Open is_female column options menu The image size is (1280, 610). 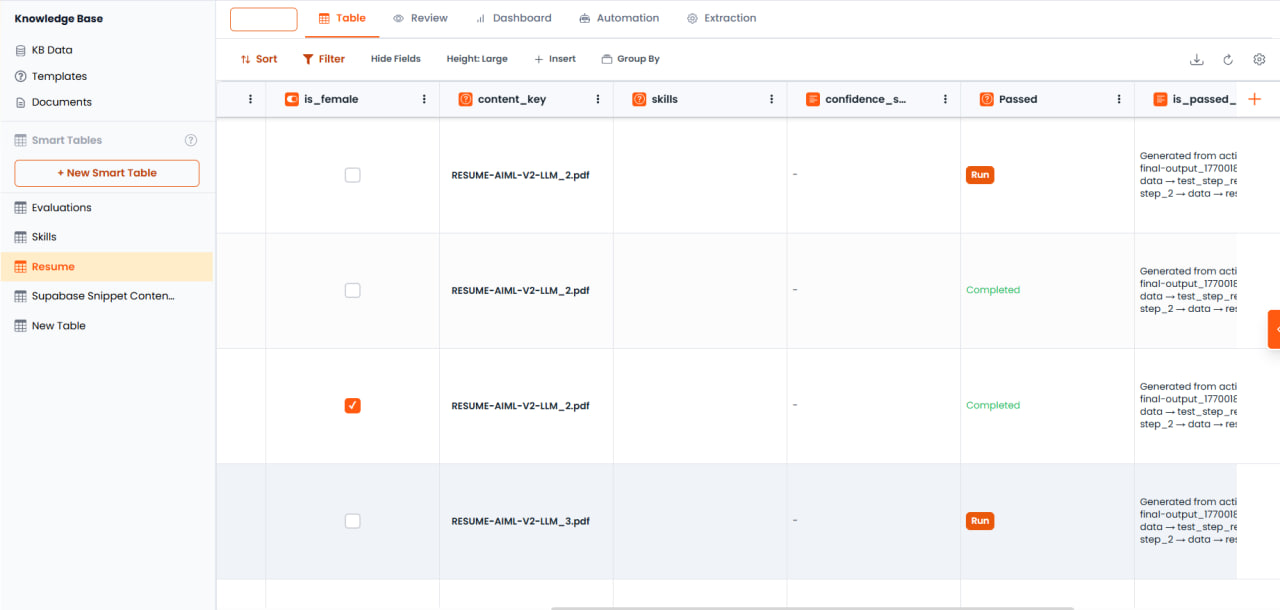(x=424, y=99)
